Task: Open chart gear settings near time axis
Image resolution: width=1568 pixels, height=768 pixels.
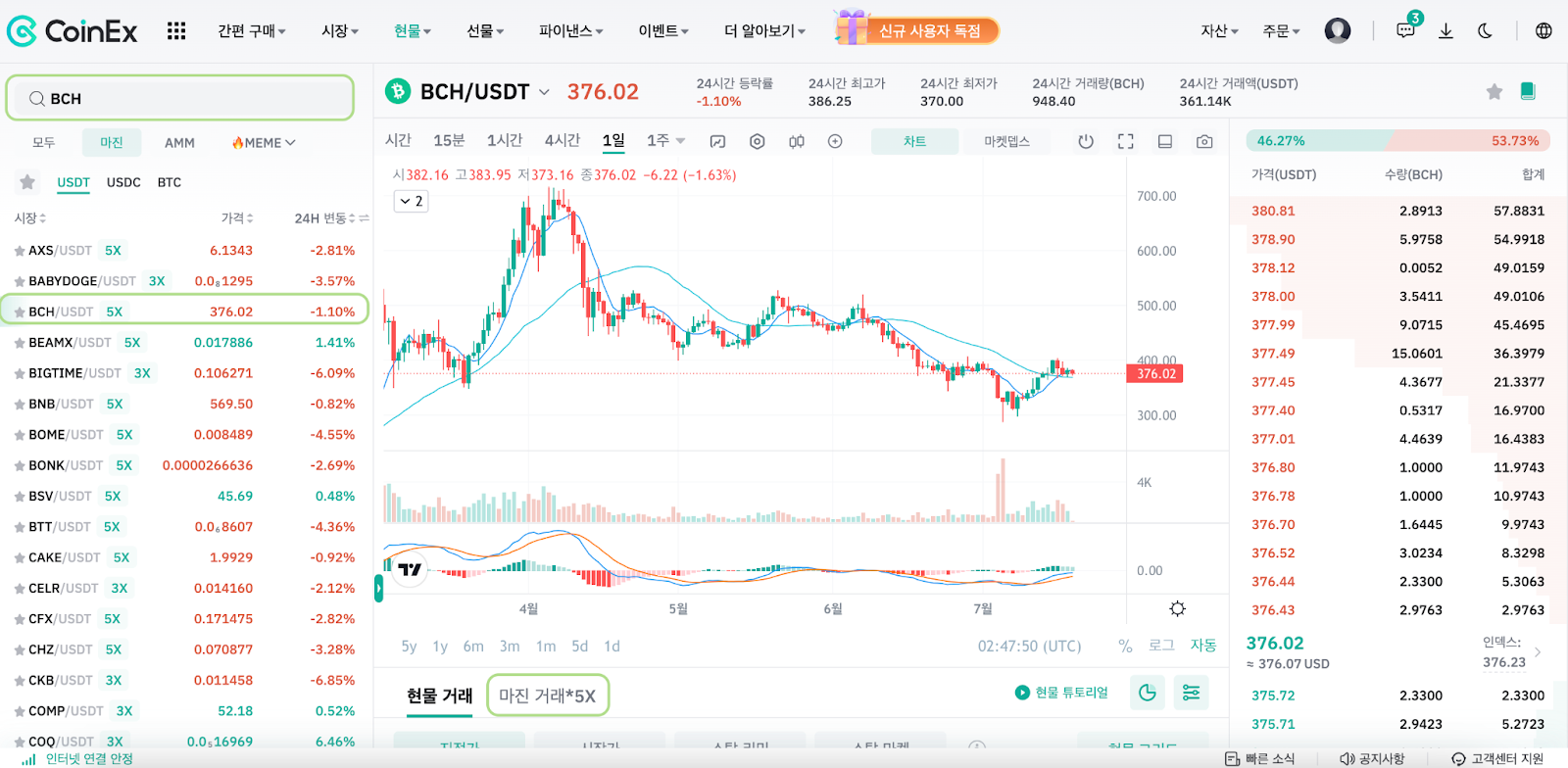Action: [1178, 608]
